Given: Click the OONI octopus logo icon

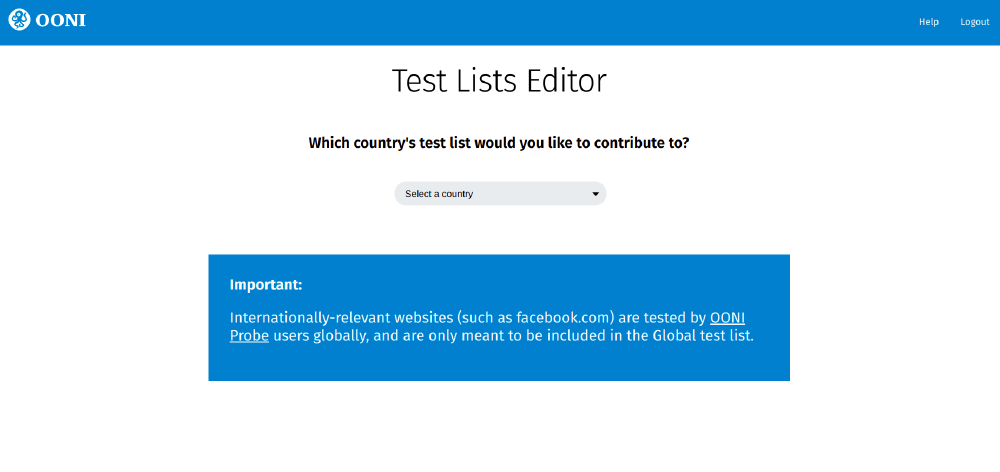Looking at the screenshot, I should (x=19, y=20).
